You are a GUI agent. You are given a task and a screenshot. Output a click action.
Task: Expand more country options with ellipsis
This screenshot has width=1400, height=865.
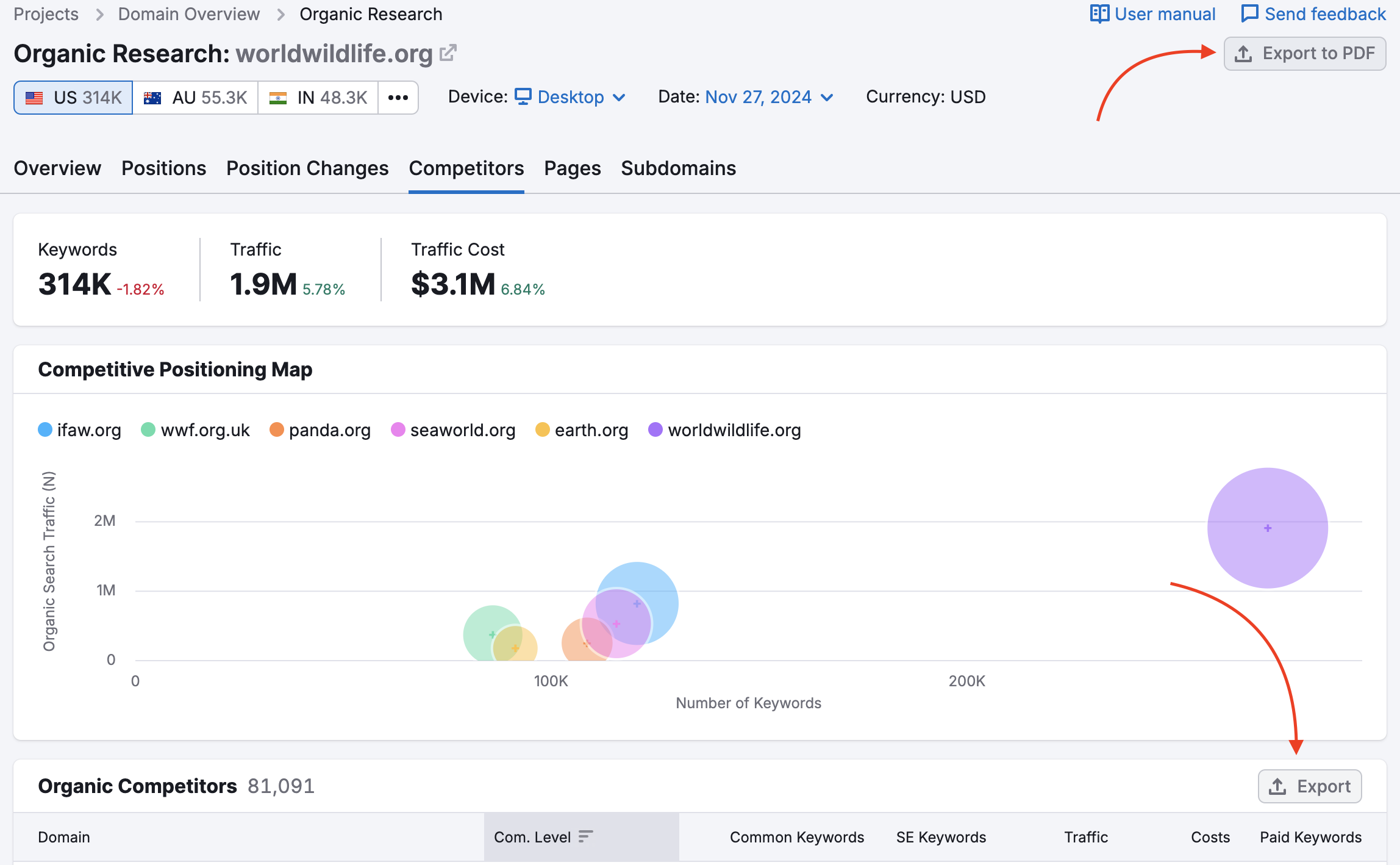pyautogui.click(x=398, y=97)
